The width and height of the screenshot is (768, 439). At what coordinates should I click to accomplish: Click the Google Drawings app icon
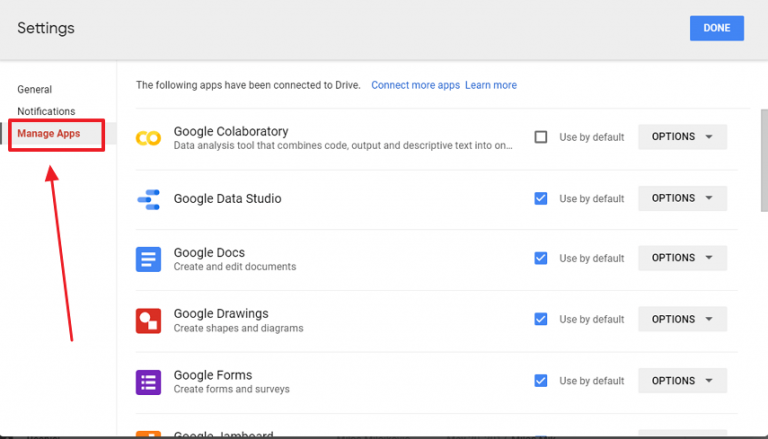coord(148,320)
